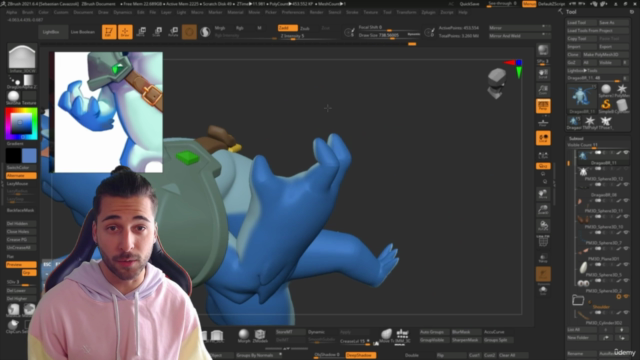Select the Cylinder3D tool icon

click(x=622, y=106)
